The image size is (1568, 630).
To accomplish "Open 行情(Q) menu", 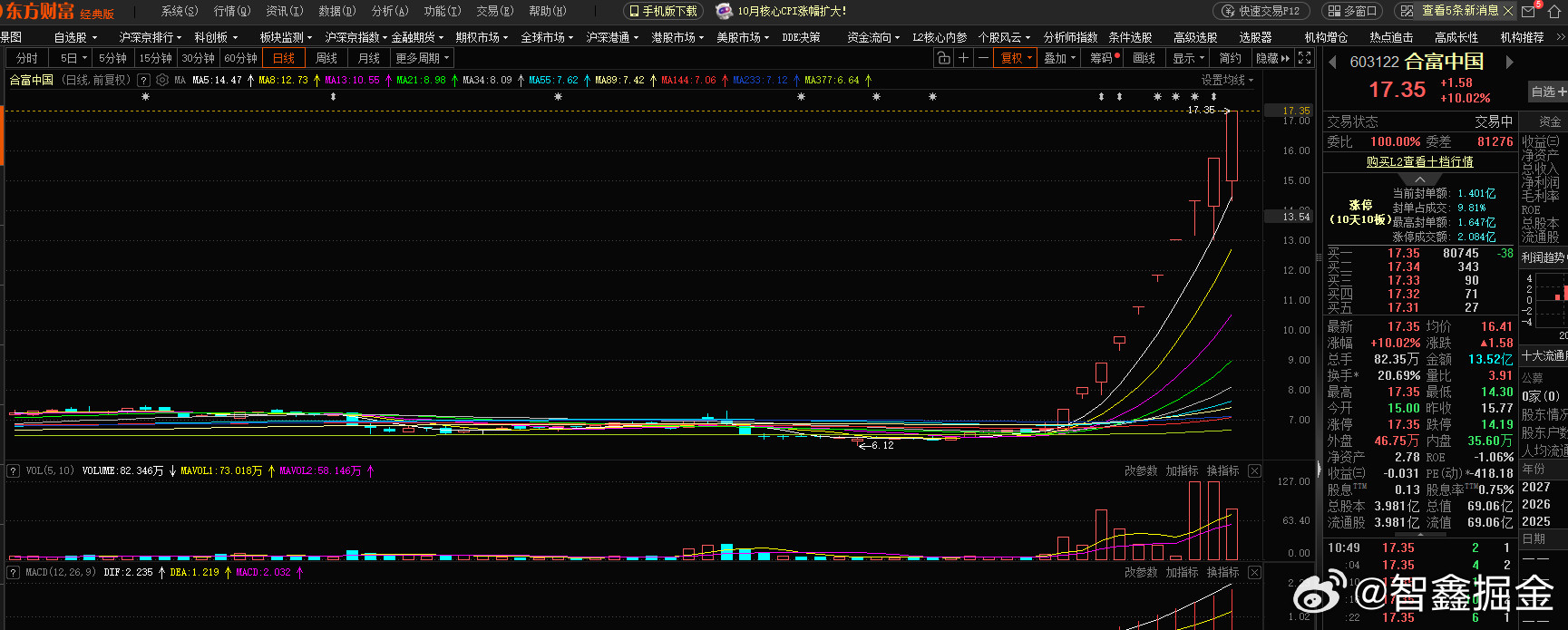I will [231, 11].
